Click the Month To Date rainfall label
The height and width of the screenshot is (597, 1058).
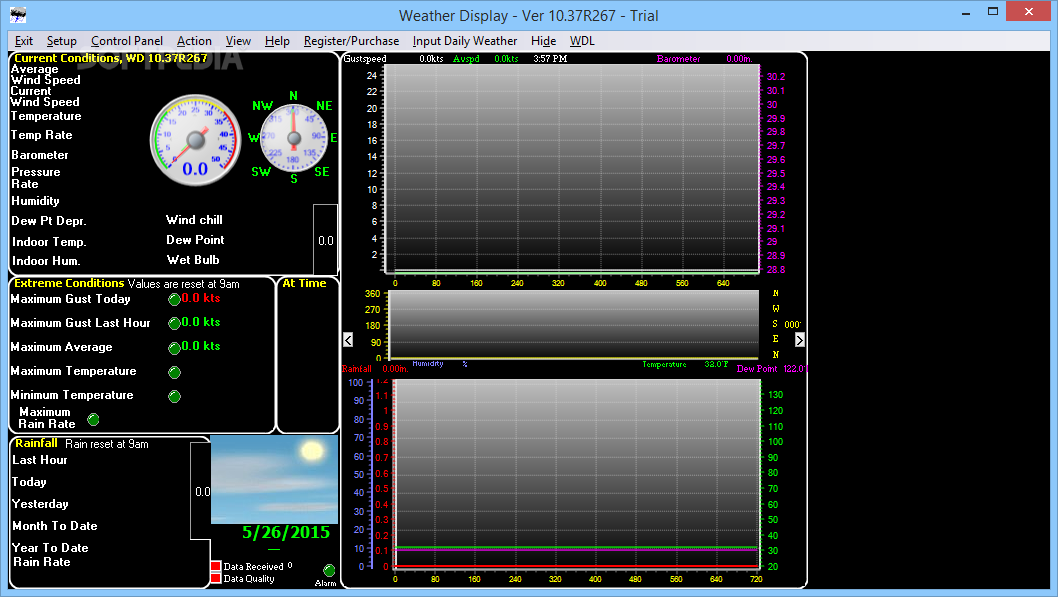click(55, 525)
